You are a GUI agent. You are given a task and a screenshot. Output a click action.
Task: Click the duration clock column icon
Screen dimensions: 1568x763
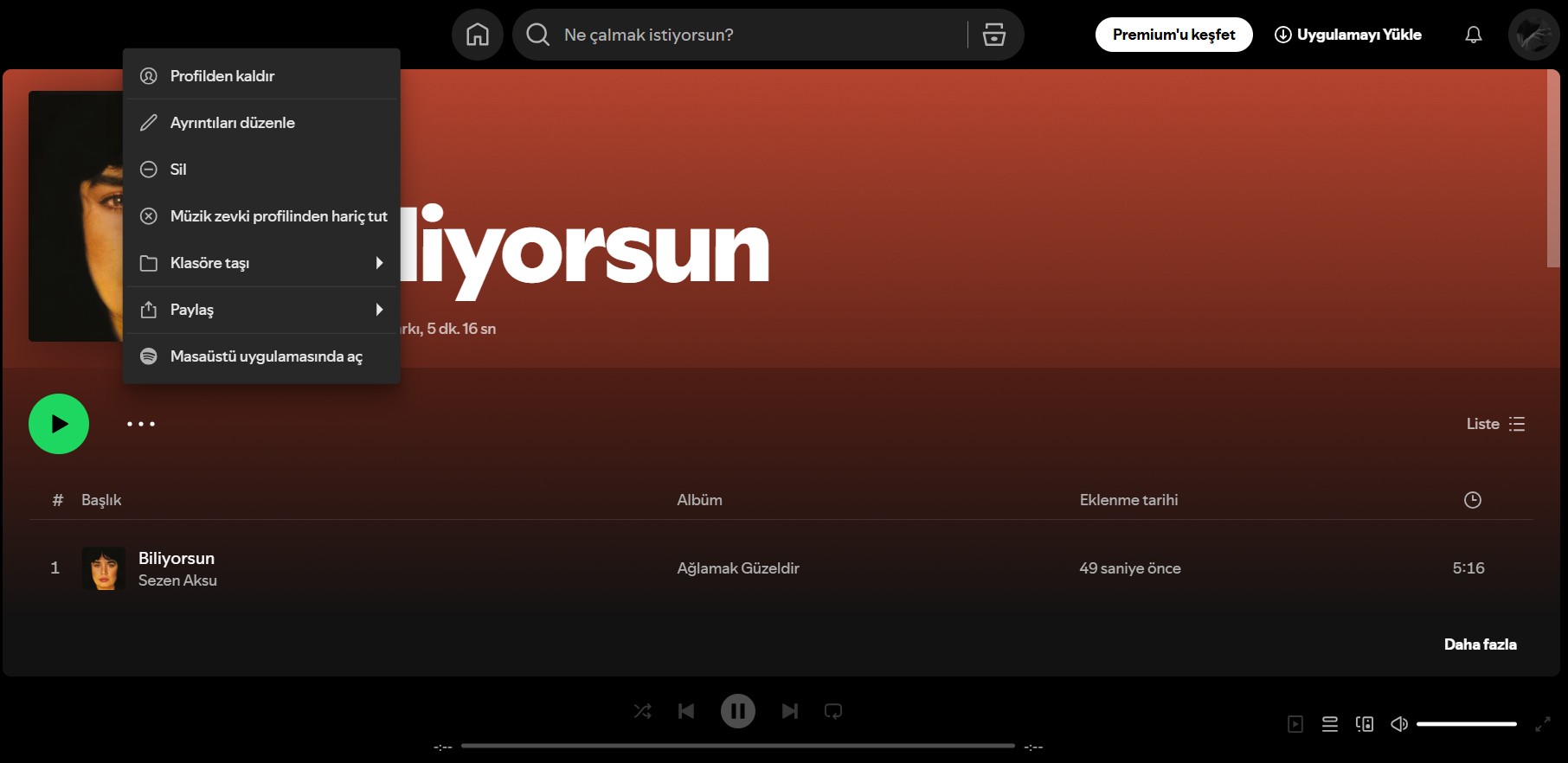[x=1472, y=500]
